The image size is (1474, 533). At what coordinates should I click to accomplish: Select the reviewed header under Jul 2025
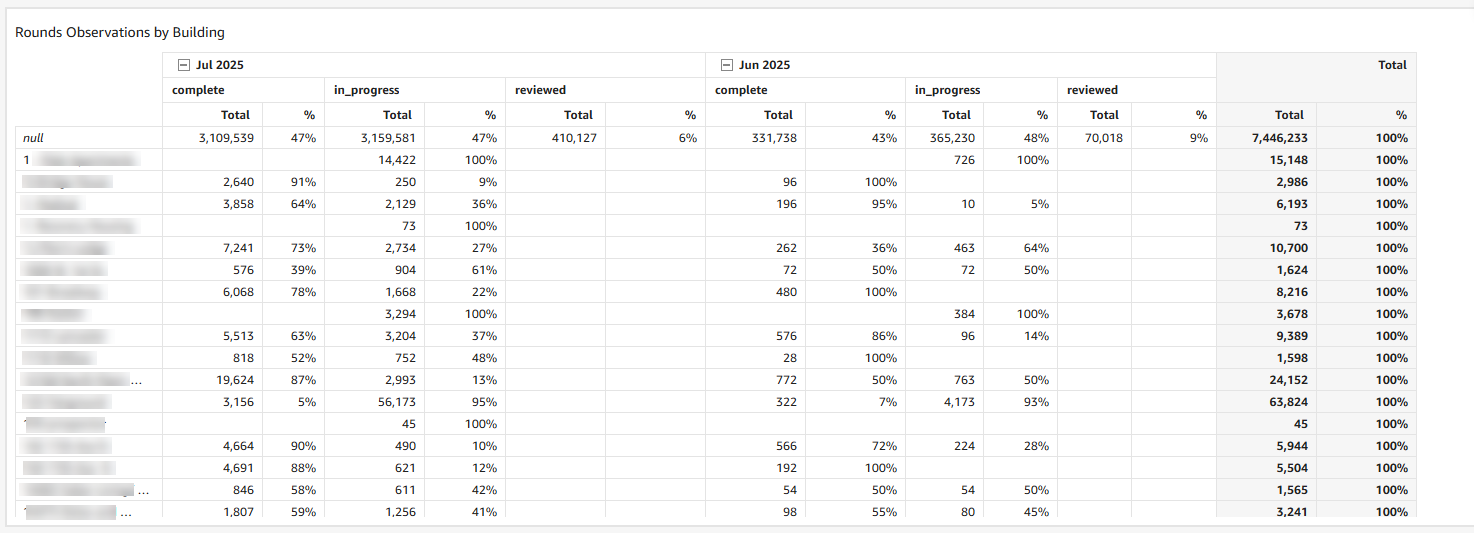tap(540, 90)
